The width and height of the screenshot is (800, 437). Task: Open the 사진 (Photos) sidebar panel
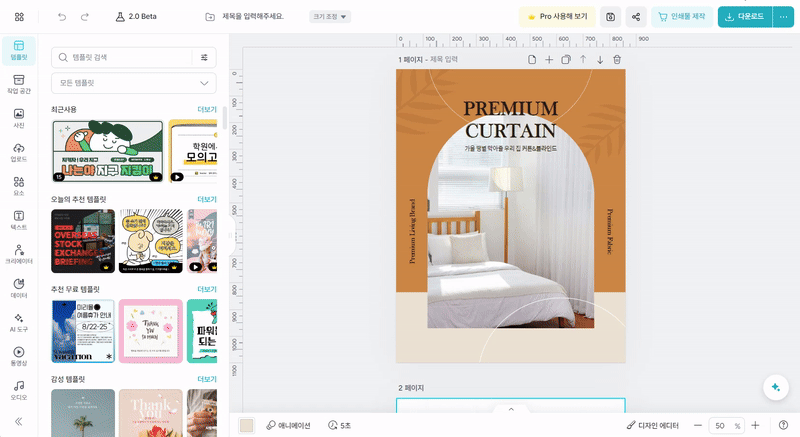[19, 119]
